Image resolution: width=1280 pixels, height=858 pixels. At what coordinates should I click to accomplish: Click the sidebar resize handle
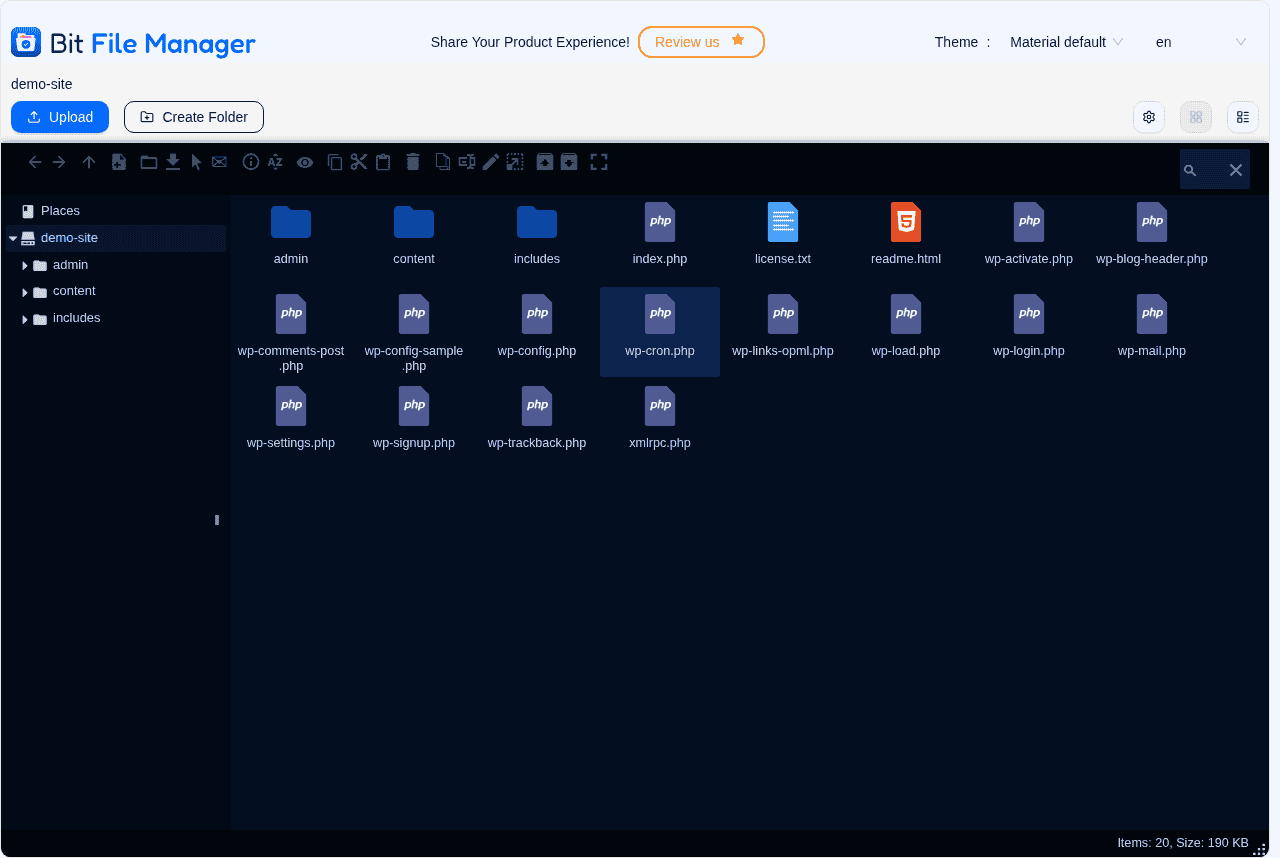(x=217, y=520)
